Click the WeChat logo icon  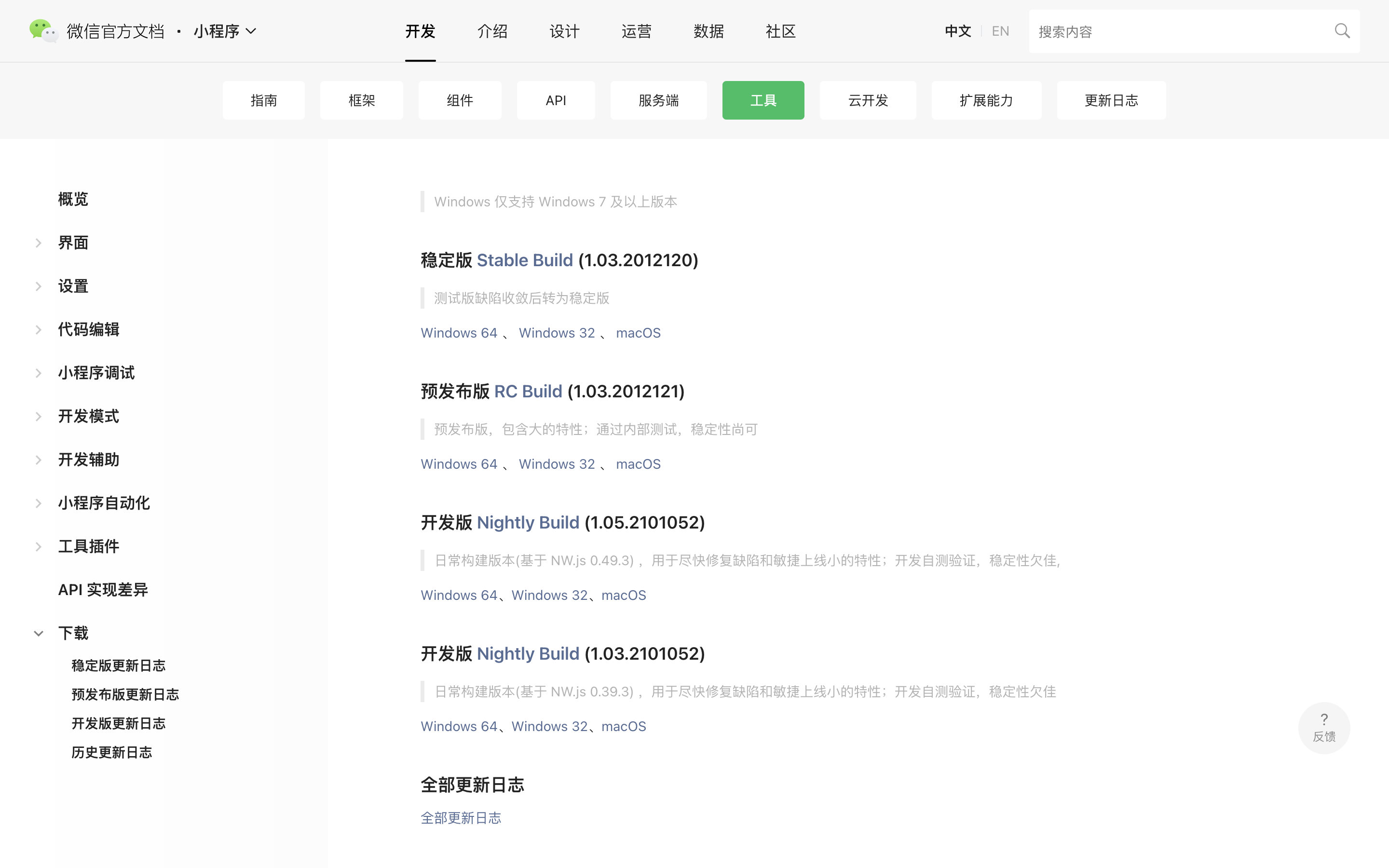click(x=43, y=31)
